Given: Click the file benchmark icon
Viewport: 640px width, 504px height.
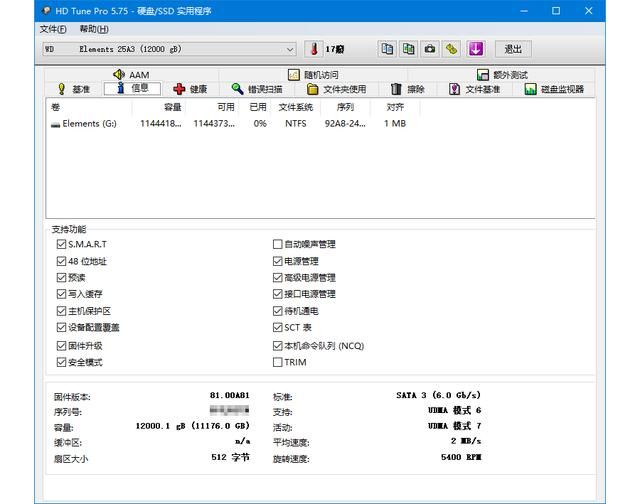Looking at the screenshot, I should pos(454,89).
